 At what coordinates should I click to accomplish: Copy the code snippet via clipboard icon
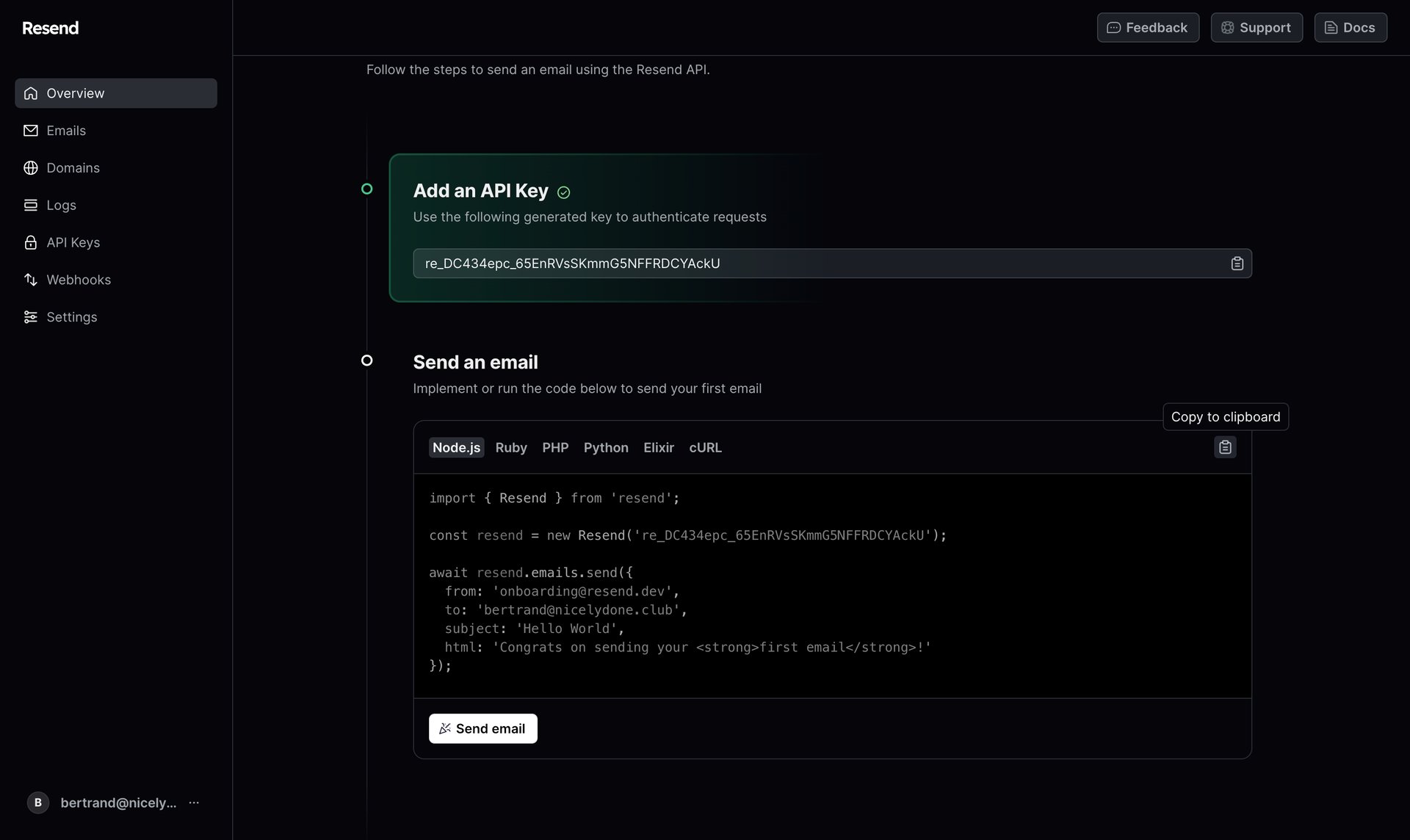pyautogui.click(x=1224, y=446)
